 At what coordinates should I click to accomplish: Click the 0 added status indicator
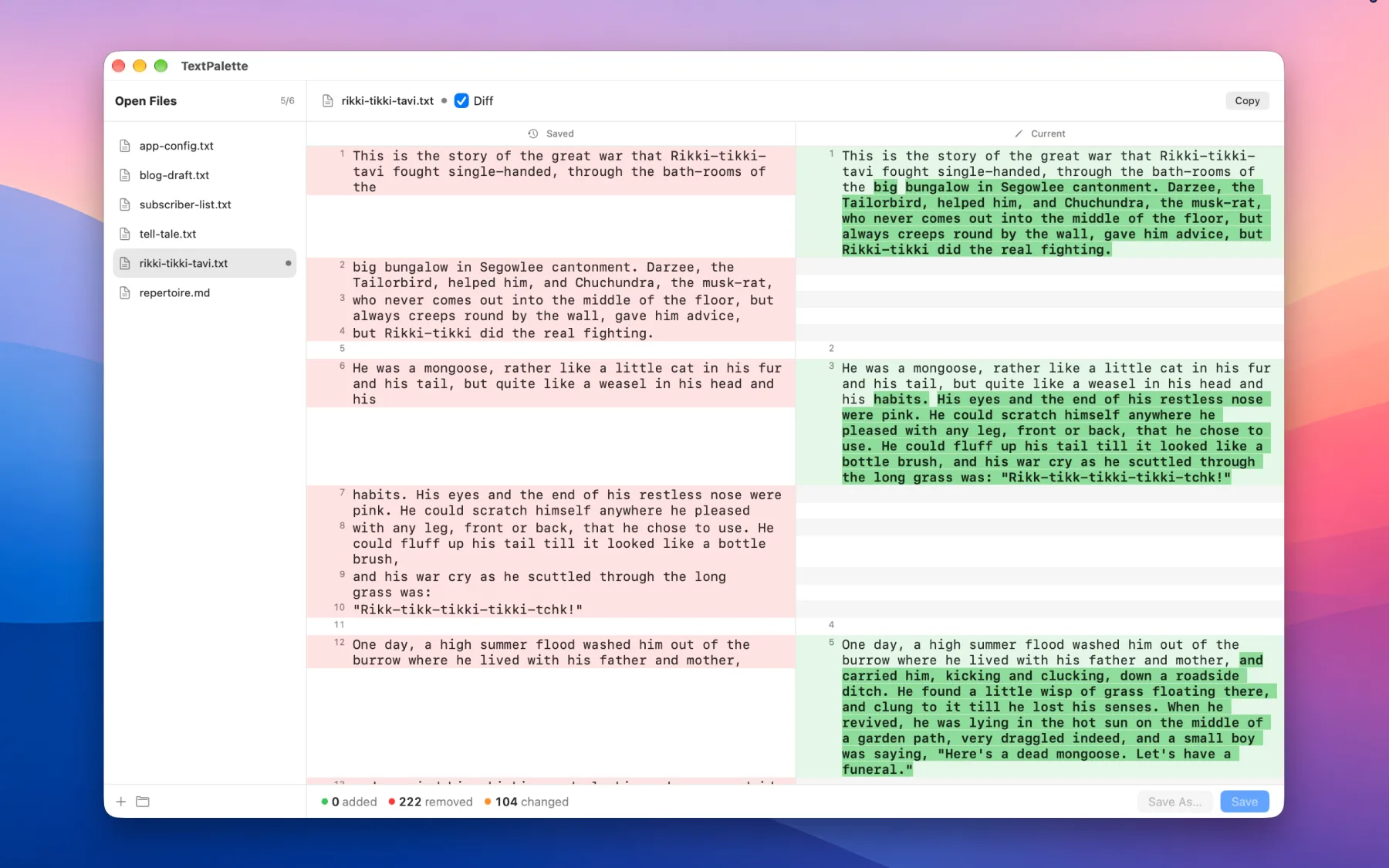coord(349,802)
